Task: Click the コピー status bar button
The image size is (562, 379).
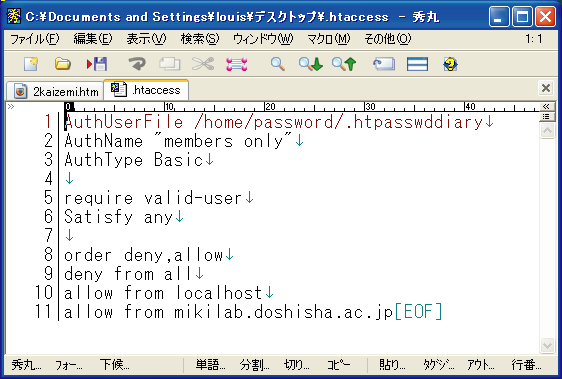Action: point(338,365)
